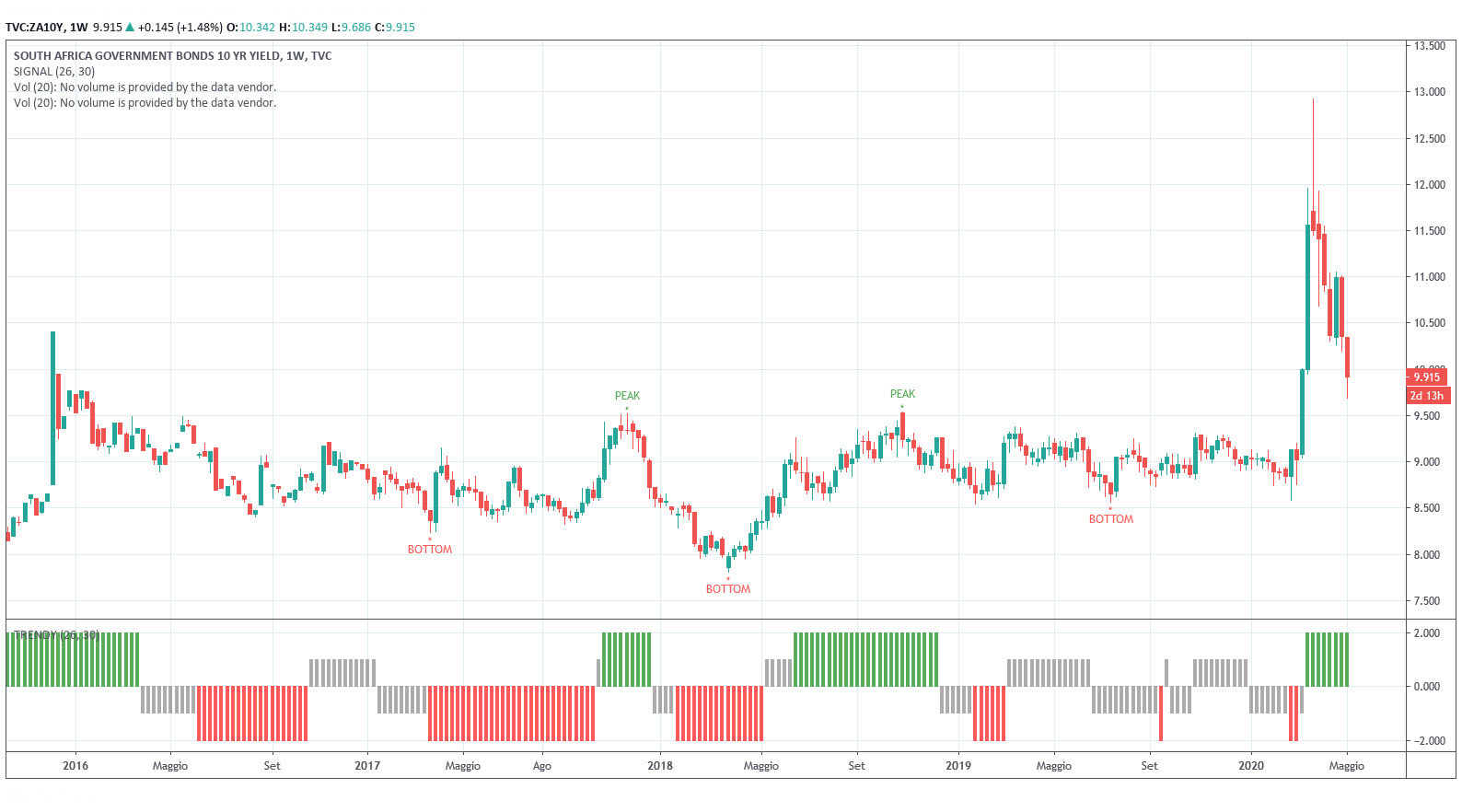
Task: Click the 2016 label on time axis
Action: tap(75, 766)
